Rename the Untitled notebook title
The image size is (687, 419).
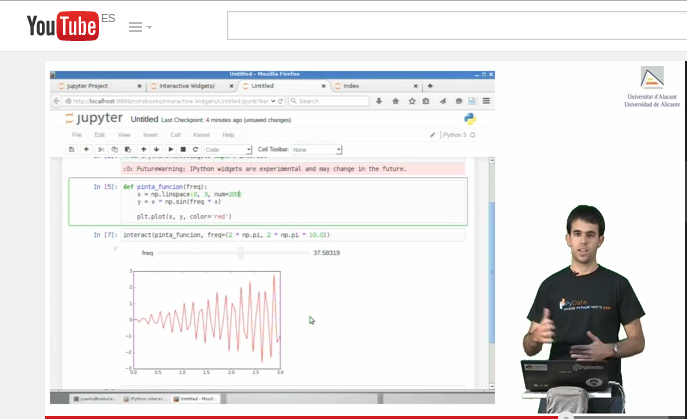144,119
